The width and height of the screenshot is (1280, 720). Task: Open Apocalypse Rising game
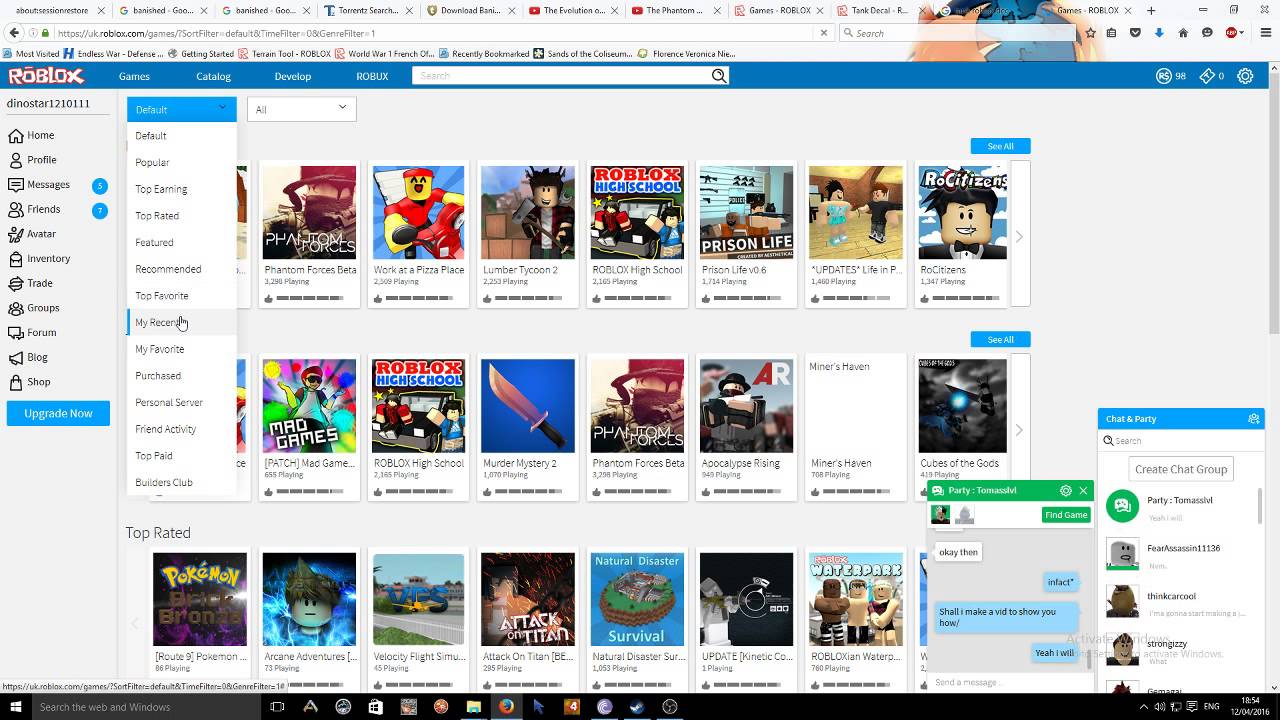[747, 406]
